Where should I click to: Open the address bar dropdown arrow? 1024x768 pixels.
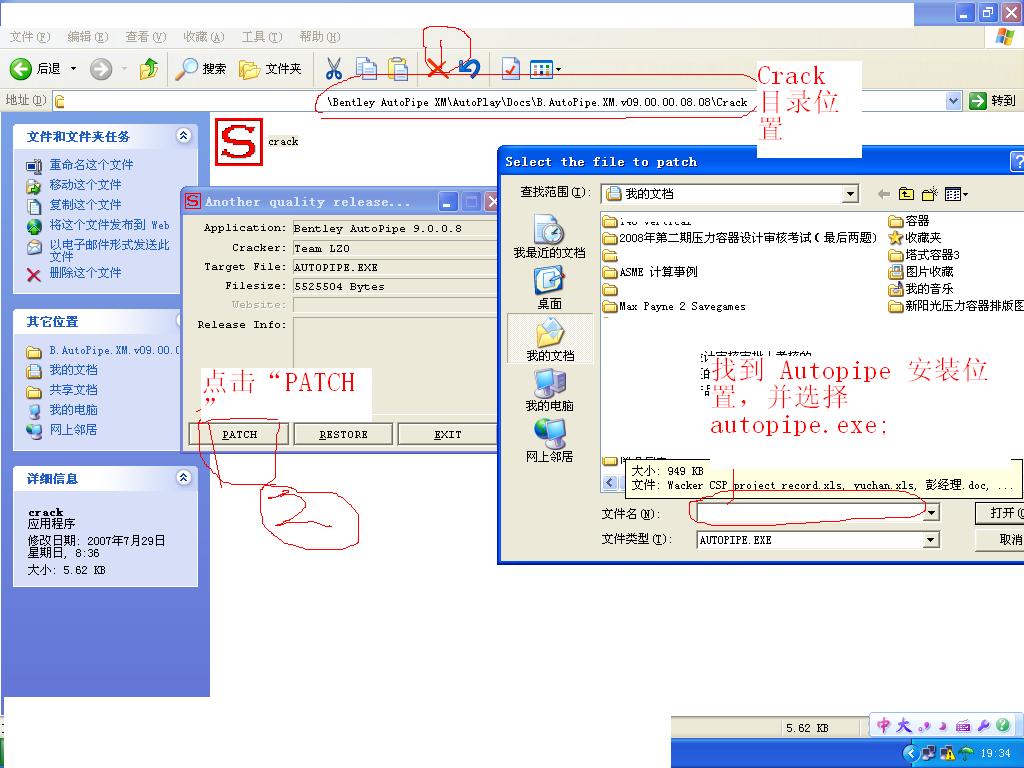pos(953,101)
